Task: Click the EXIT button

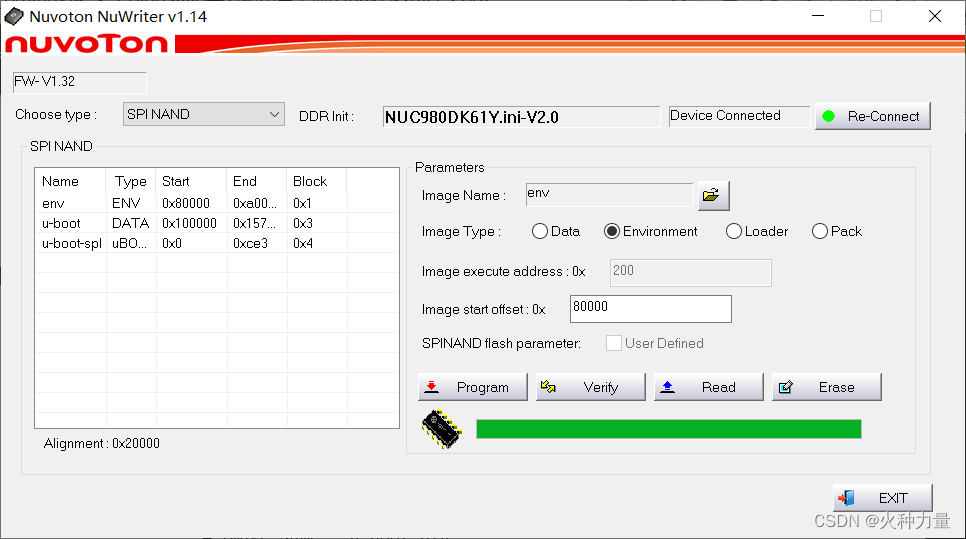Action: (x=882, y=498)
